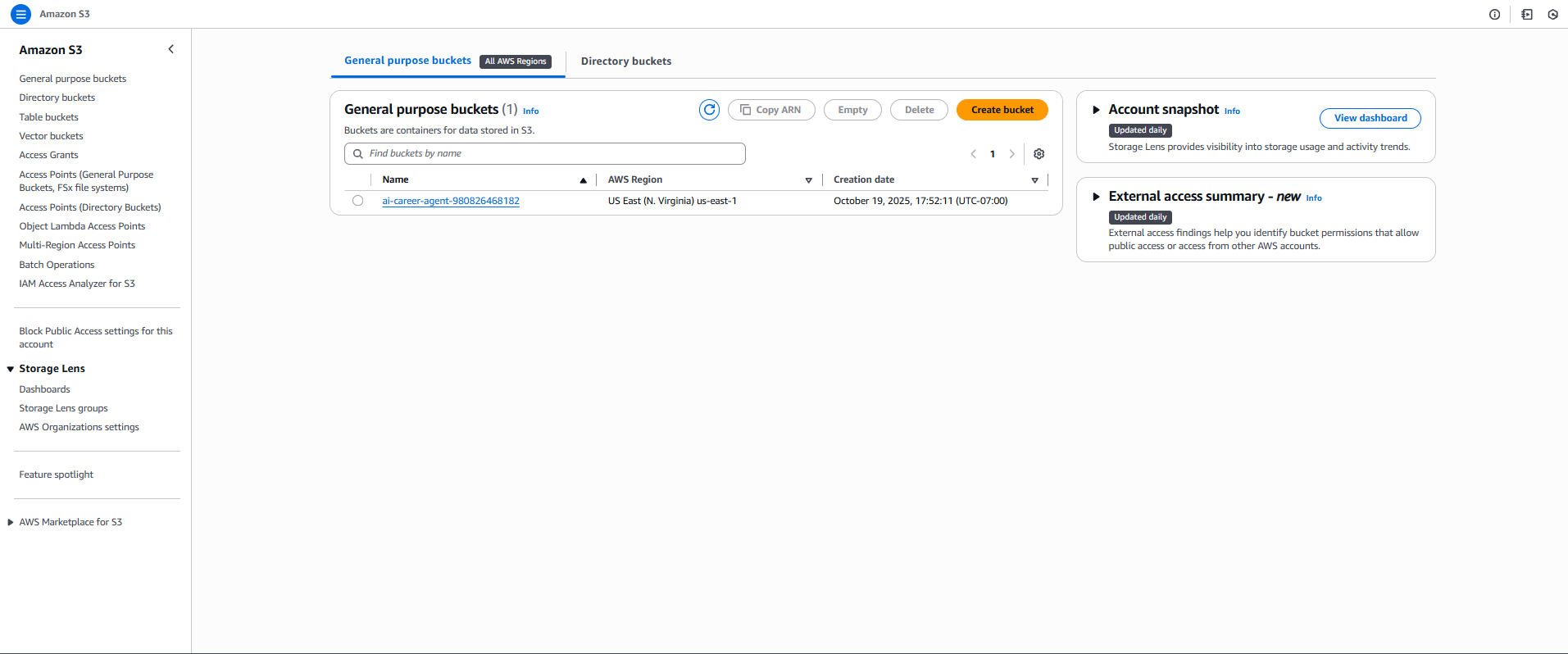1568x654 pixels.
Task: Click the Delete button
Action: pyautogui.click(x=919, y=110)
